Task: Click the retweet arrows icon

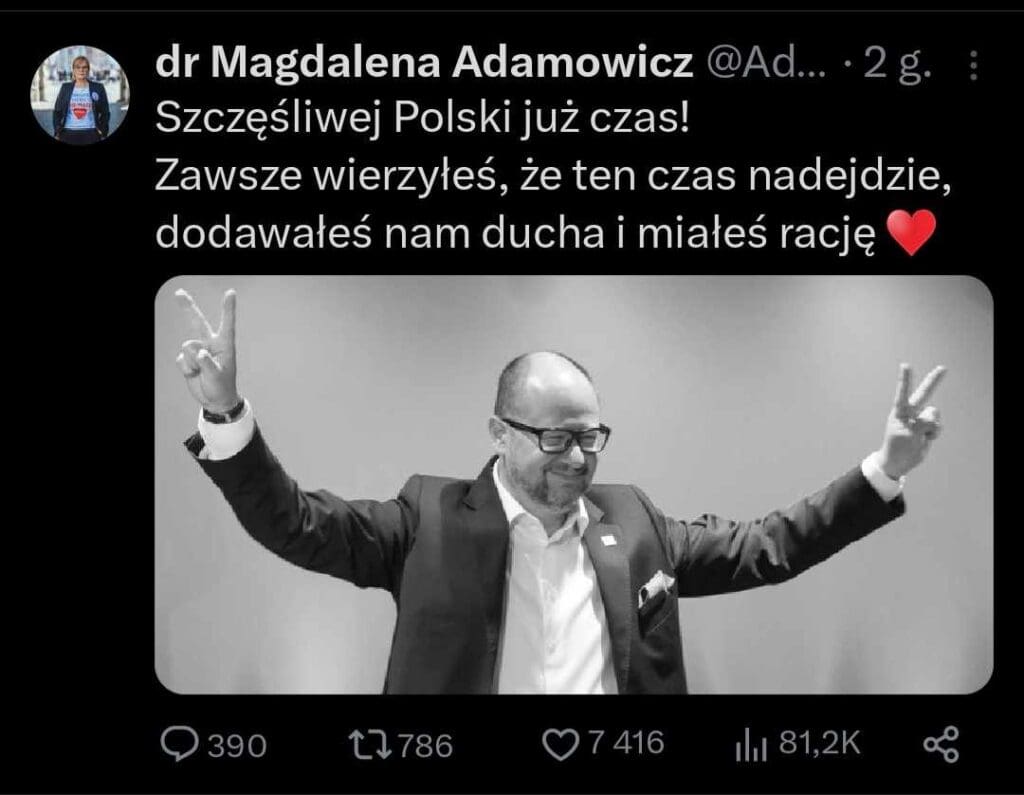Action: pos(369,745)
